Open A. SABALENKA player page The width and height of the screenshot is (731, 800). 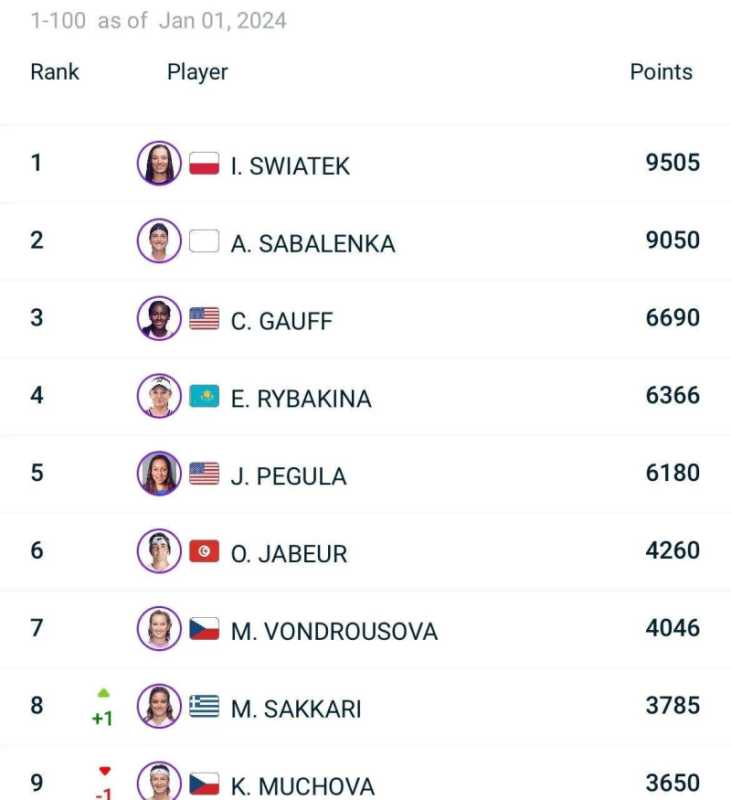pos(312,244)
